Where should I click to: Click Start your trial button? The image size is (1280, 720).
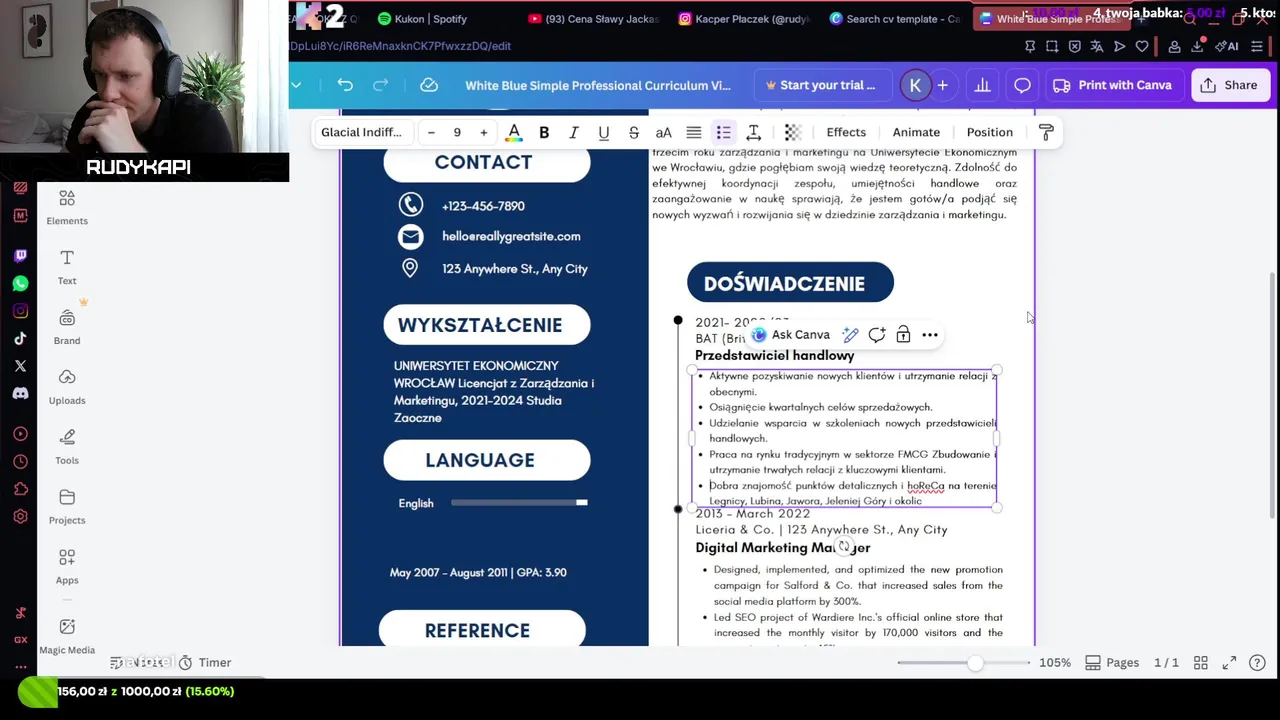tap(820, 85)
